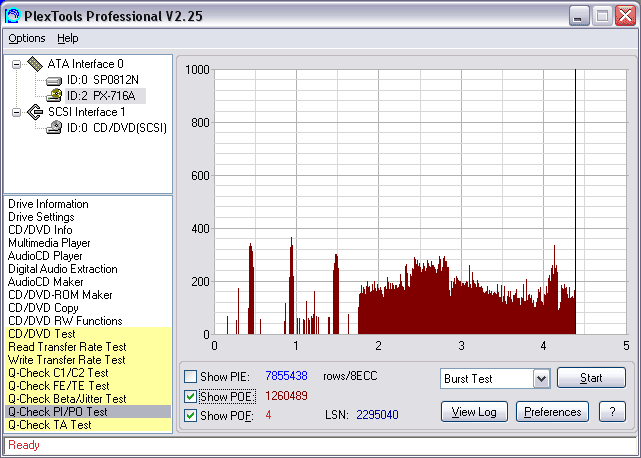Select Q-Check FE/TE Test

pos(88,386)
